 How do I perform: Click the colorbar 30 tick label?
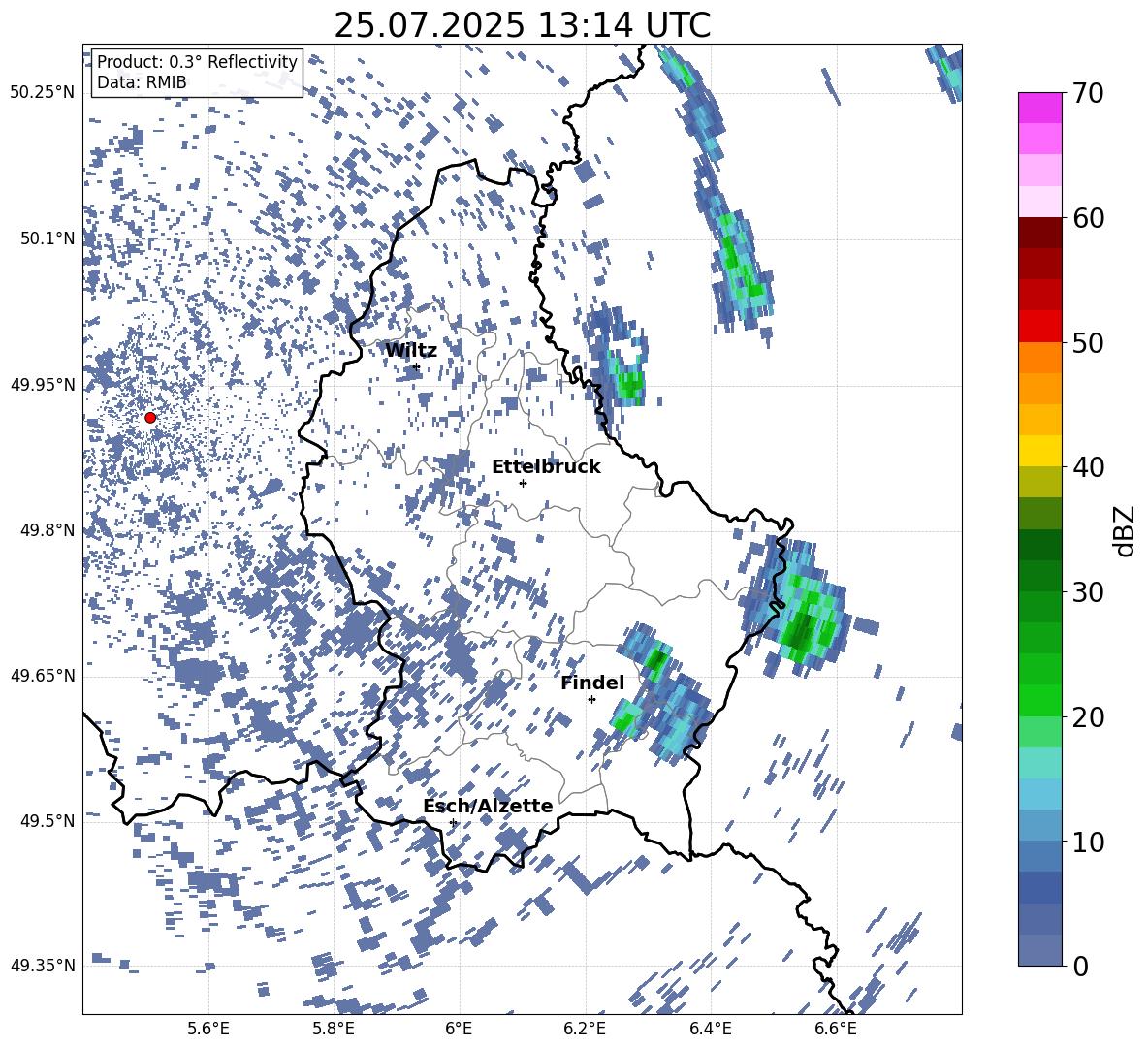pos(1088,592)
